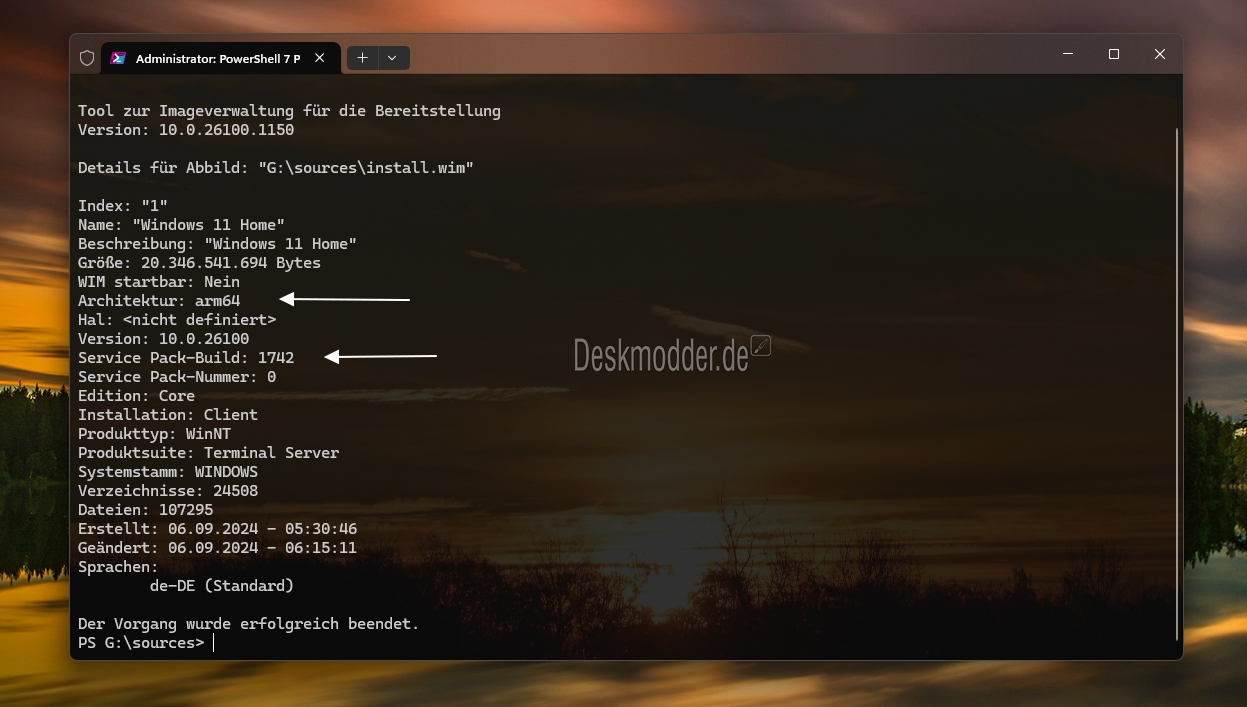The height and width of the screenshot is (707, 1247).
Task: Close the PowerShell 7 tab
Action: [x=320, y=58]
